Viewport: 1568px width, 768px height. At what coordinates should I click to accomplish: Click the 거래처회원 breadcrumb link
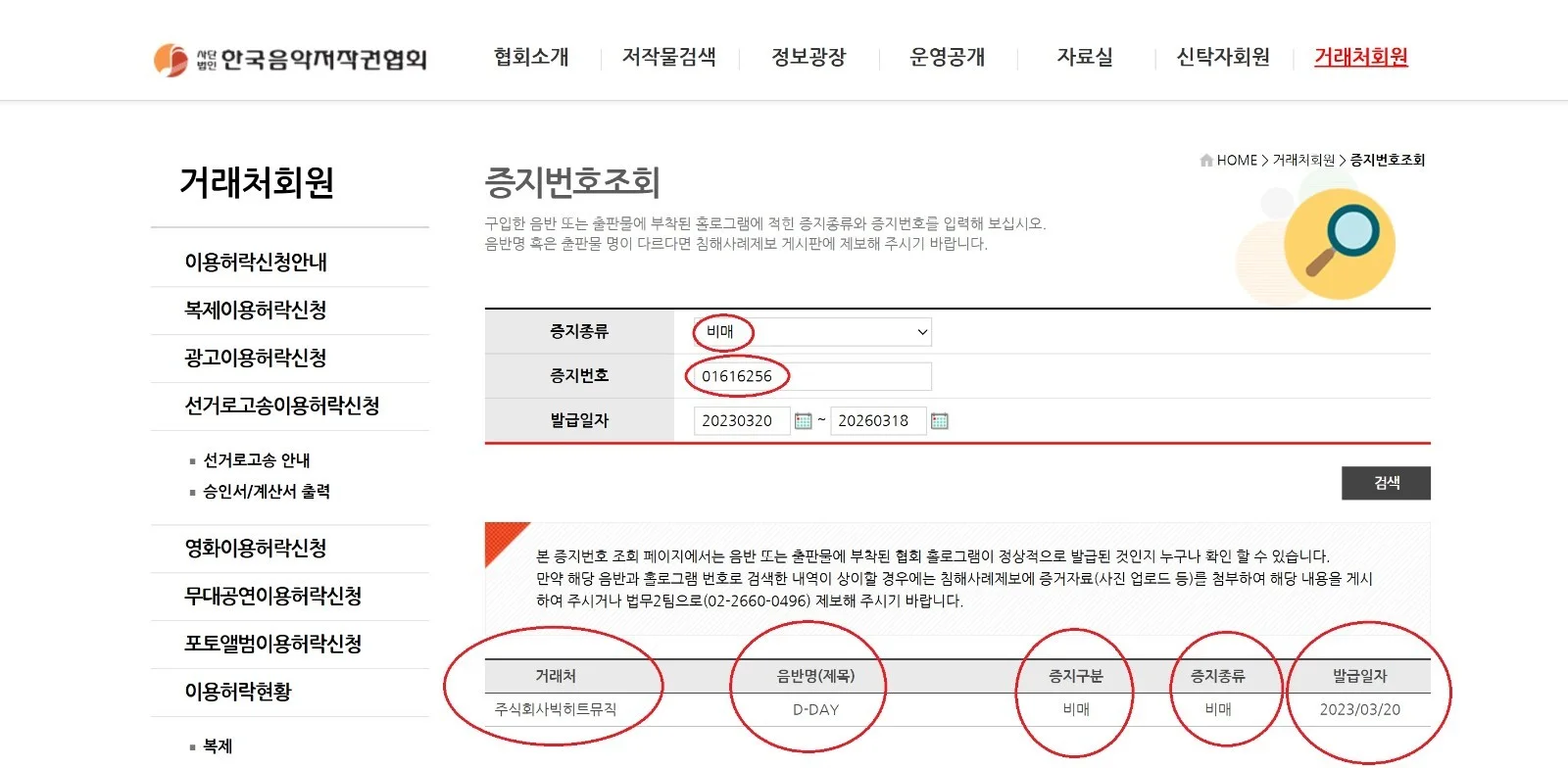coord(1303,161)
